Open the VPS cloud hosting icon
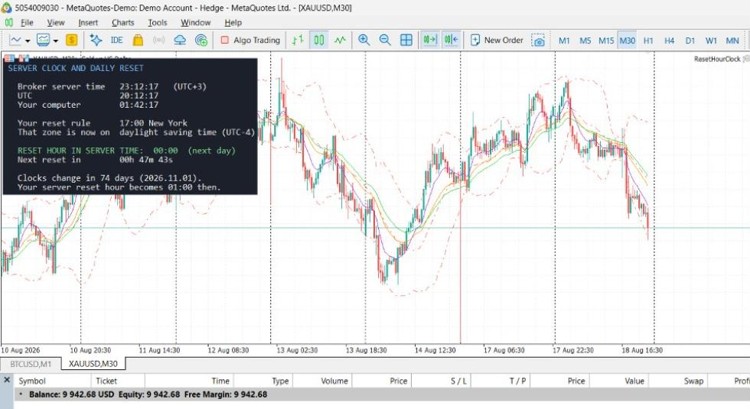This screenshot has width=750, height=409. point(180,40)
